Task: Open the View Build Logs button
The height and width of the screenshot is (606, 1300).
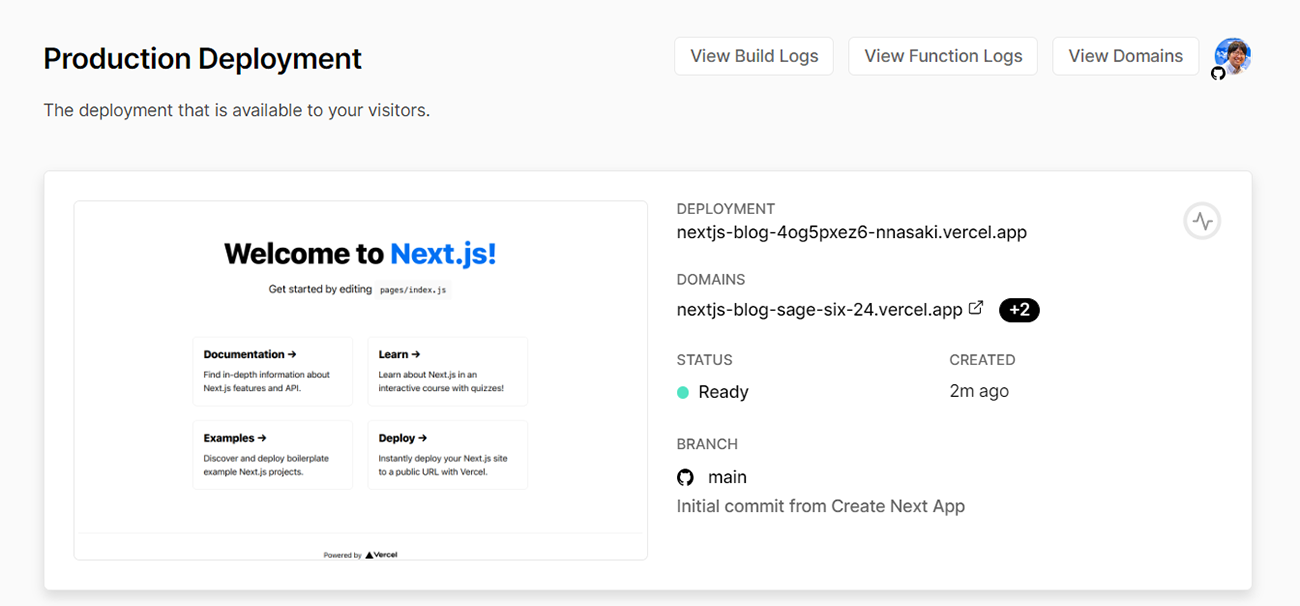Action: coord(754,56)
